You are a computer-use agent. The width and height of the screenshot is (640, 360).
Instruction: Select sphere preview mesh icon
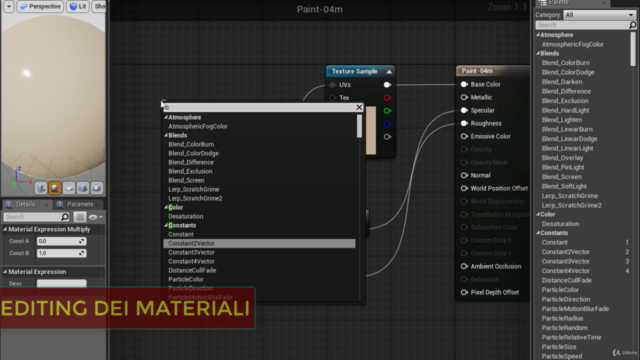tap(55, 188)
